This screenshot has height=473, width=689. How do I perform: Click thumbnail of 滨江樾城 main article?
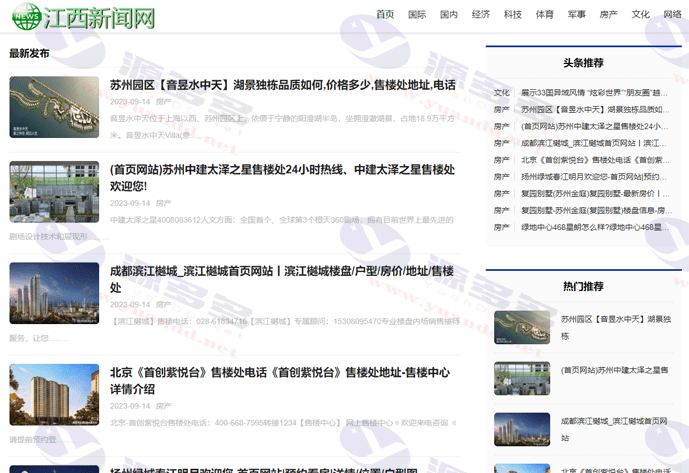click(x=54, y=293)
